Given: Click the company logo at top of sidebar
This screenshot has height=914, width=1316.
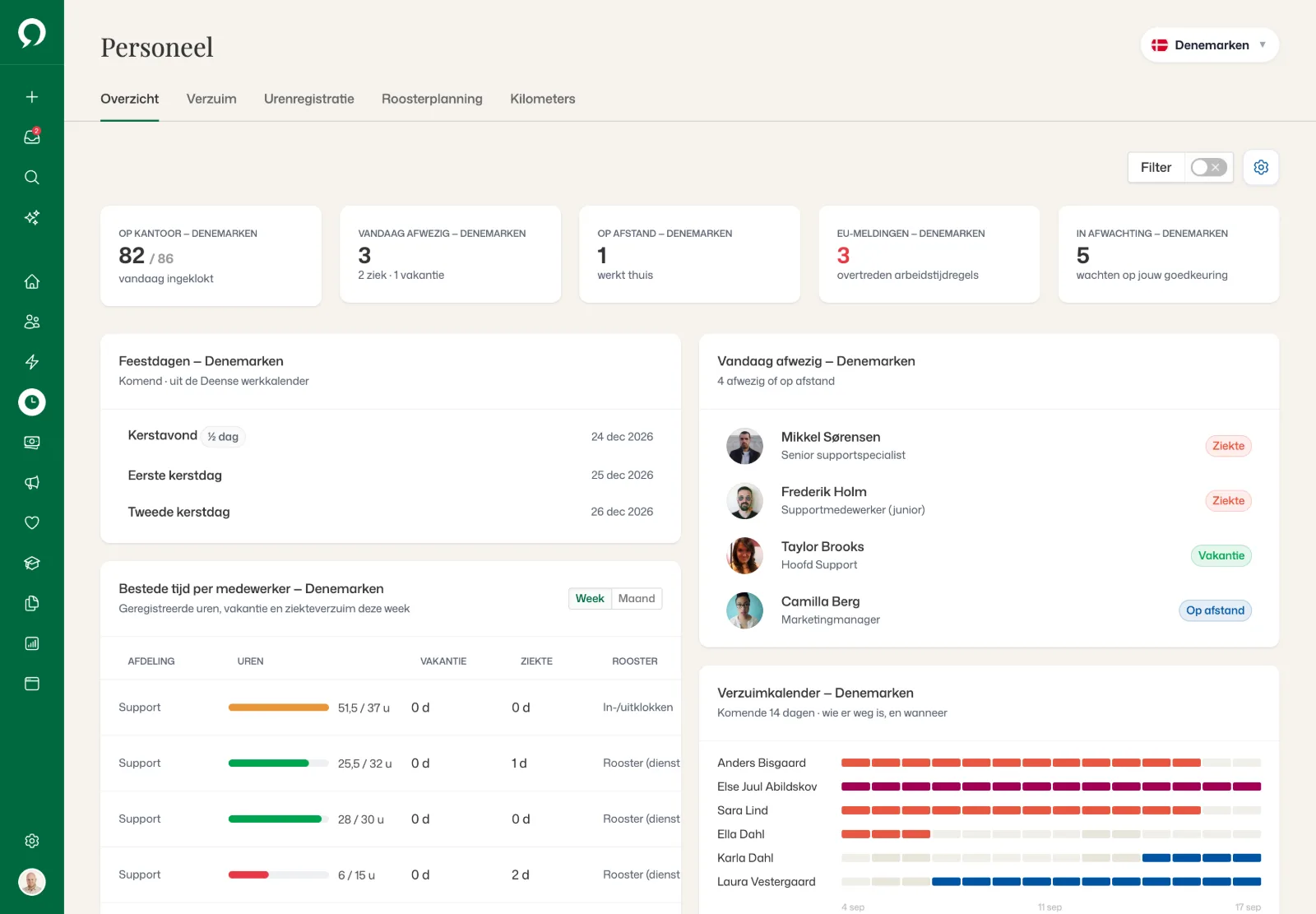Looking at the screenshot, I should (32, 33).
